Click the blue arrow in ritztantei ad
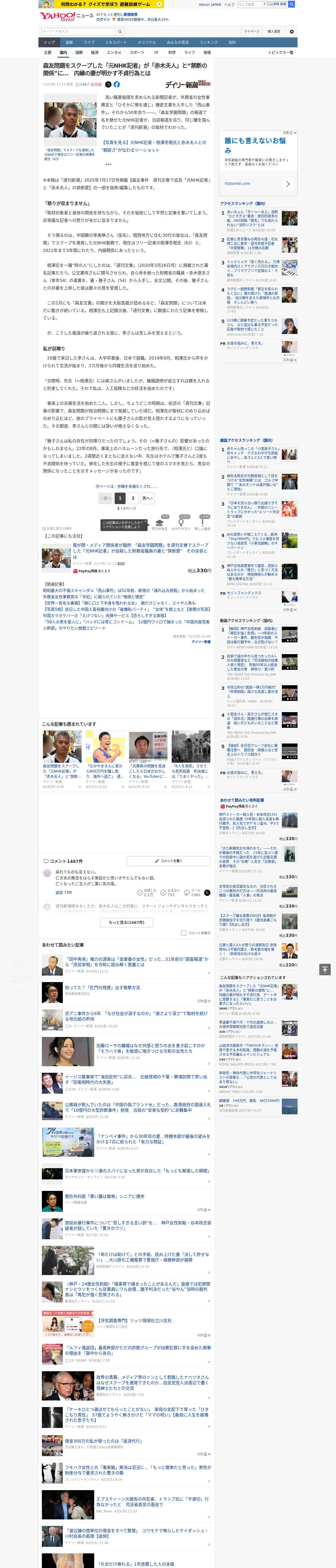 [x=287, y=183]
